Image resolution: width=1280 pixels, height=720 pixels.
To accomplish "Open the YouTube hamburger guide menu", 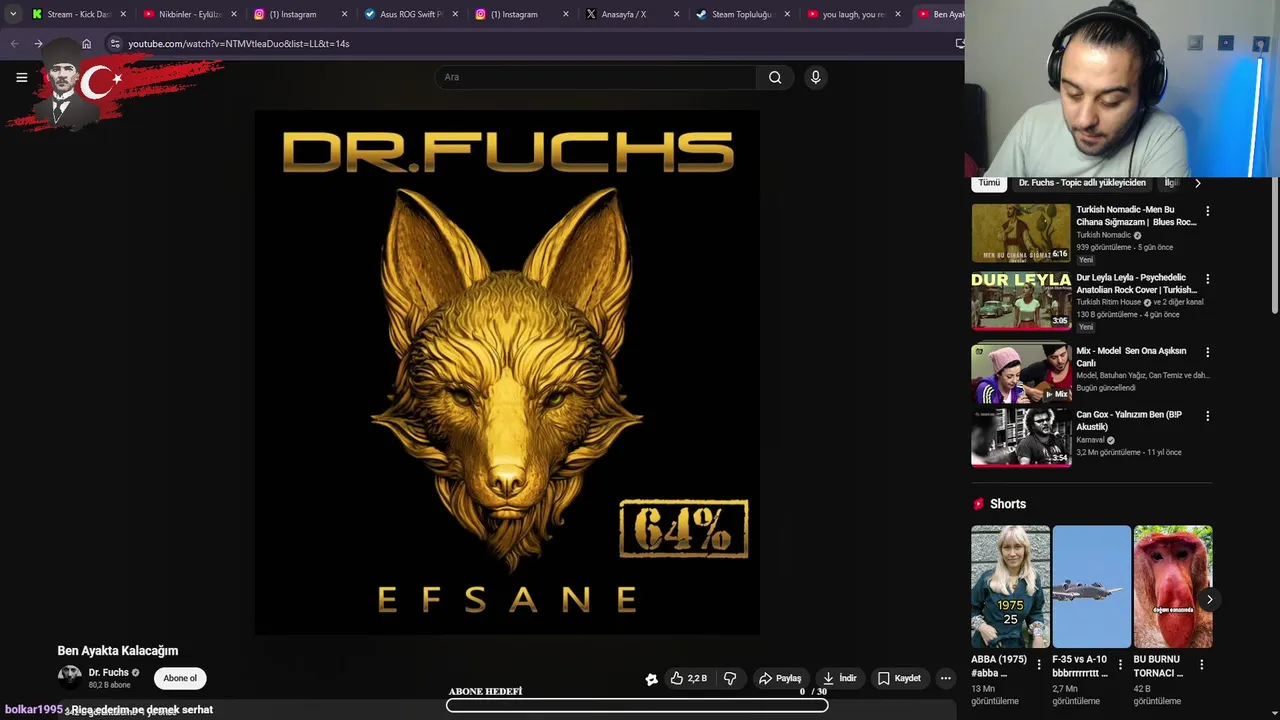I will pyautogui.click(x=21, y=77).
